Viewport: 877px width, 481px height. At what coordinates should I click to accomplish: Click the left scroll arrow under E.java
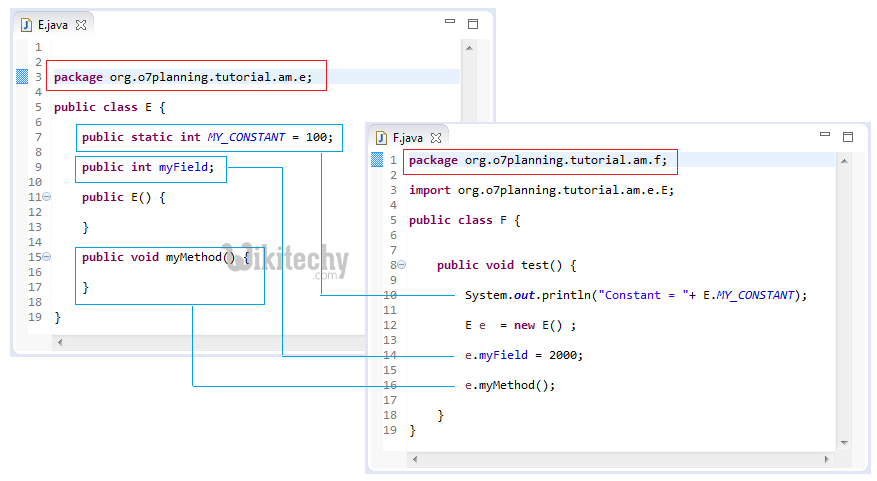[x=61, y=342]
